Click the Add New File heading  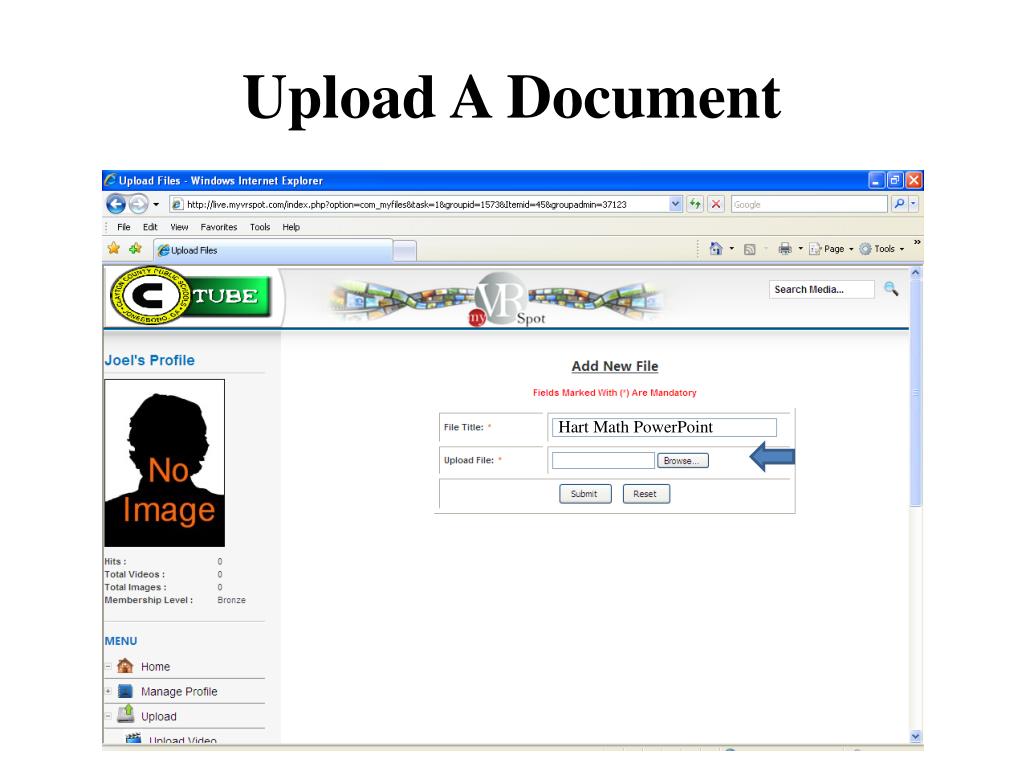(615, 366)
